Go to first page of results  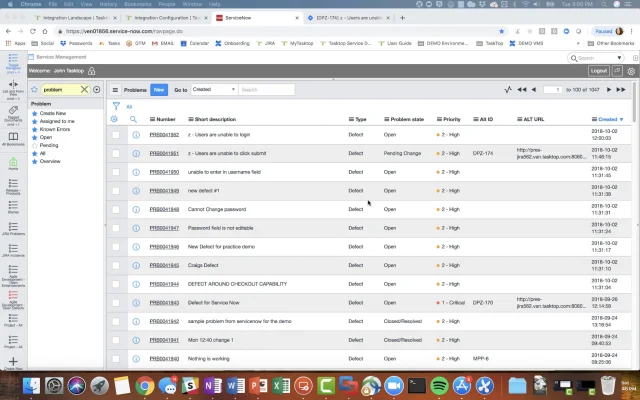522,89
